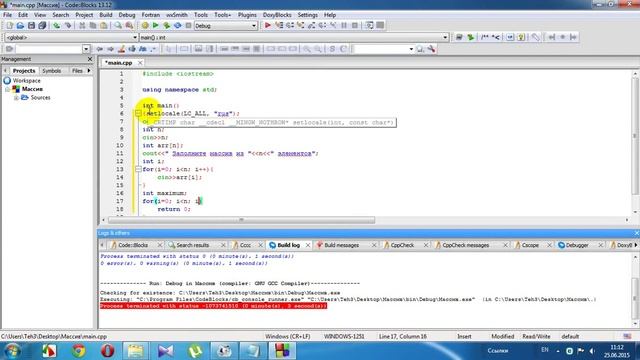Open the DoxyBlocks menu
This screenshot has width=640, height=360.
tap(277, 15)
